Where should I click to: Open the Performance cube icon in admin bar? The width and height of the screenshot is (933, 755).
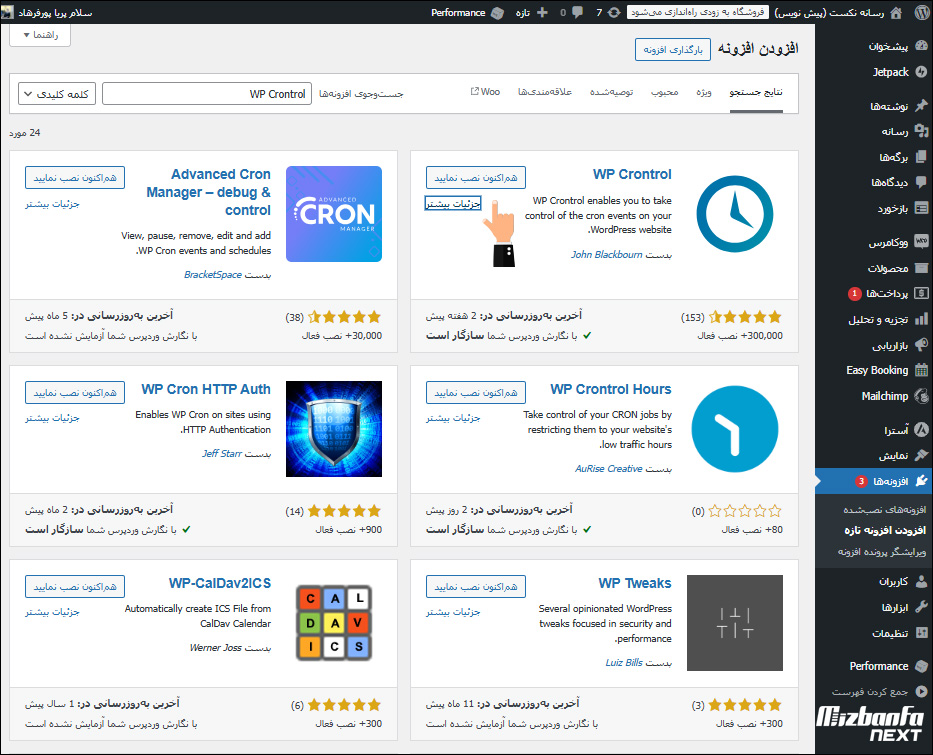pos(497,12)
